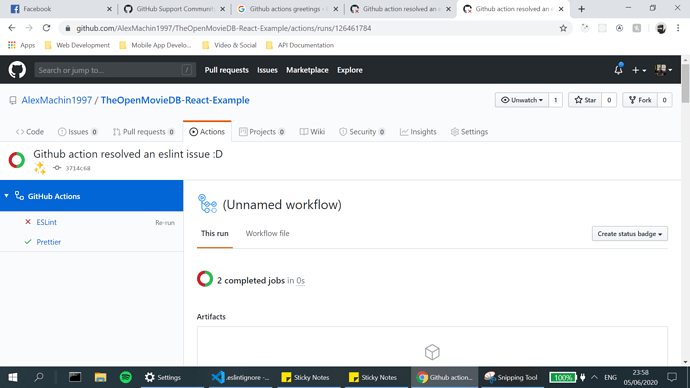The width and height of the screenshot is (690, 388).
Task: Click the browser back arrow
Action: [11, 28]
